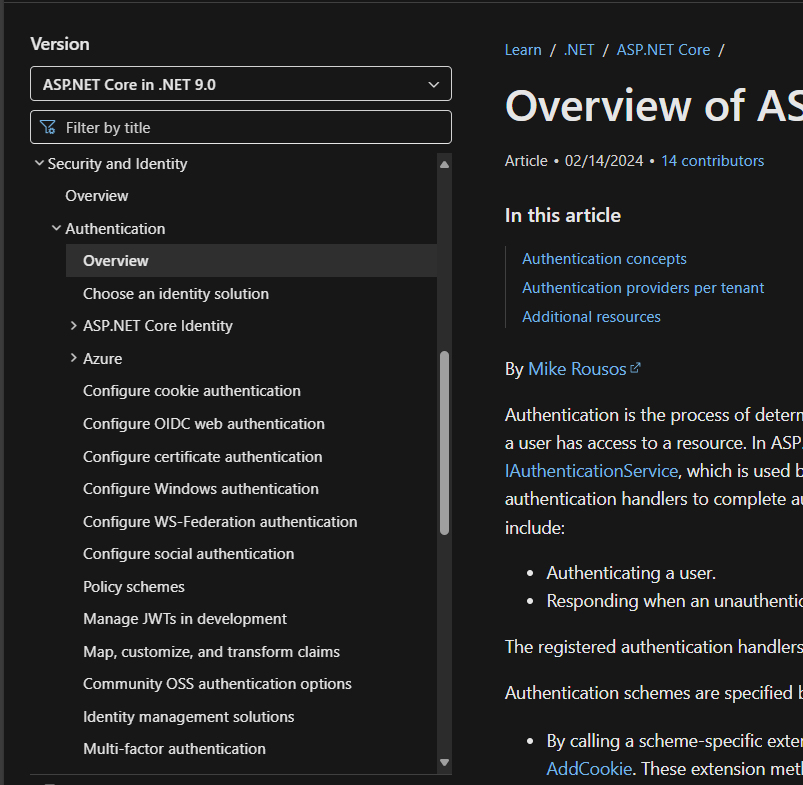
Task: Open Configure cookie authentication page
Action: pyautogui.click(x=192, y=391)
